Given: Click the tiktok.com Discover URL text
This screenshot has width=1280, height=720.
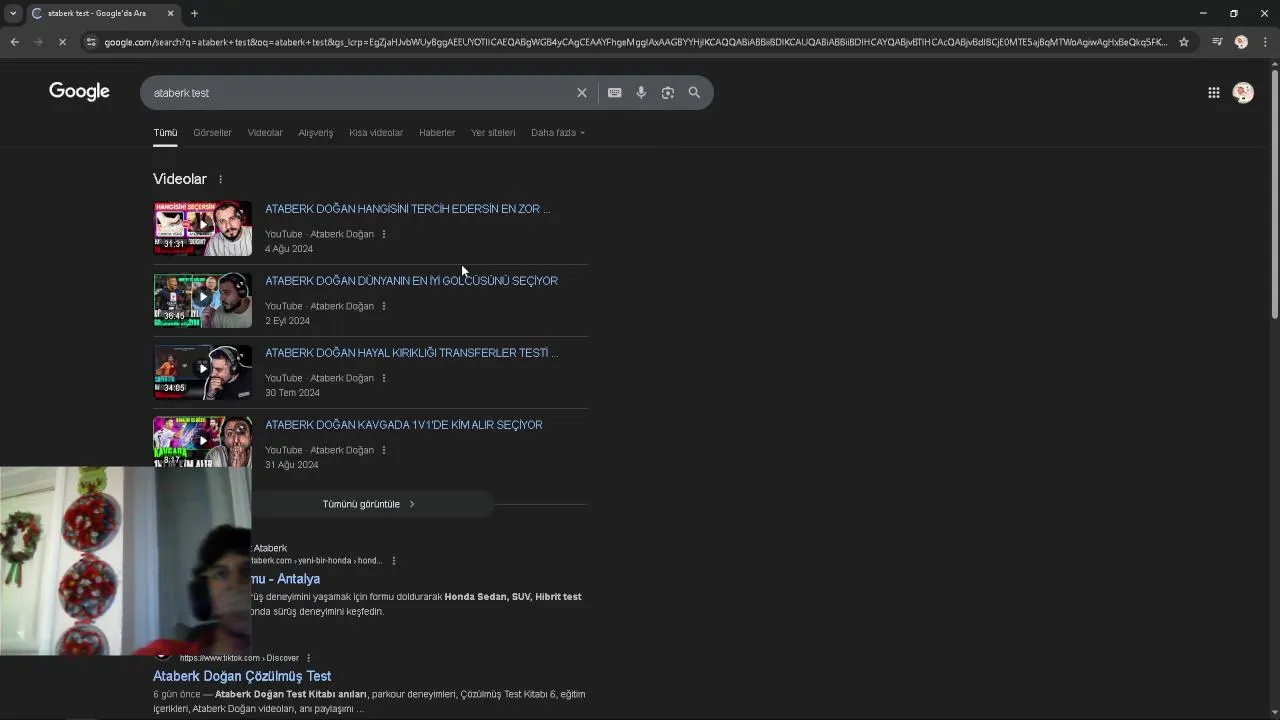Looking at the screenshot, I should click(239, 658).
